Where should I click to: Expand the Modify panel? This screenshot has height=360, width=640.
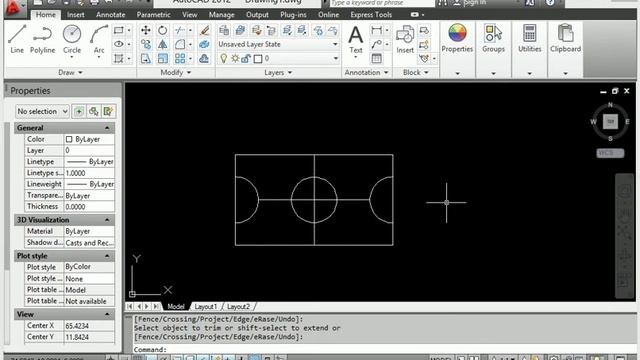pos(176,72)
